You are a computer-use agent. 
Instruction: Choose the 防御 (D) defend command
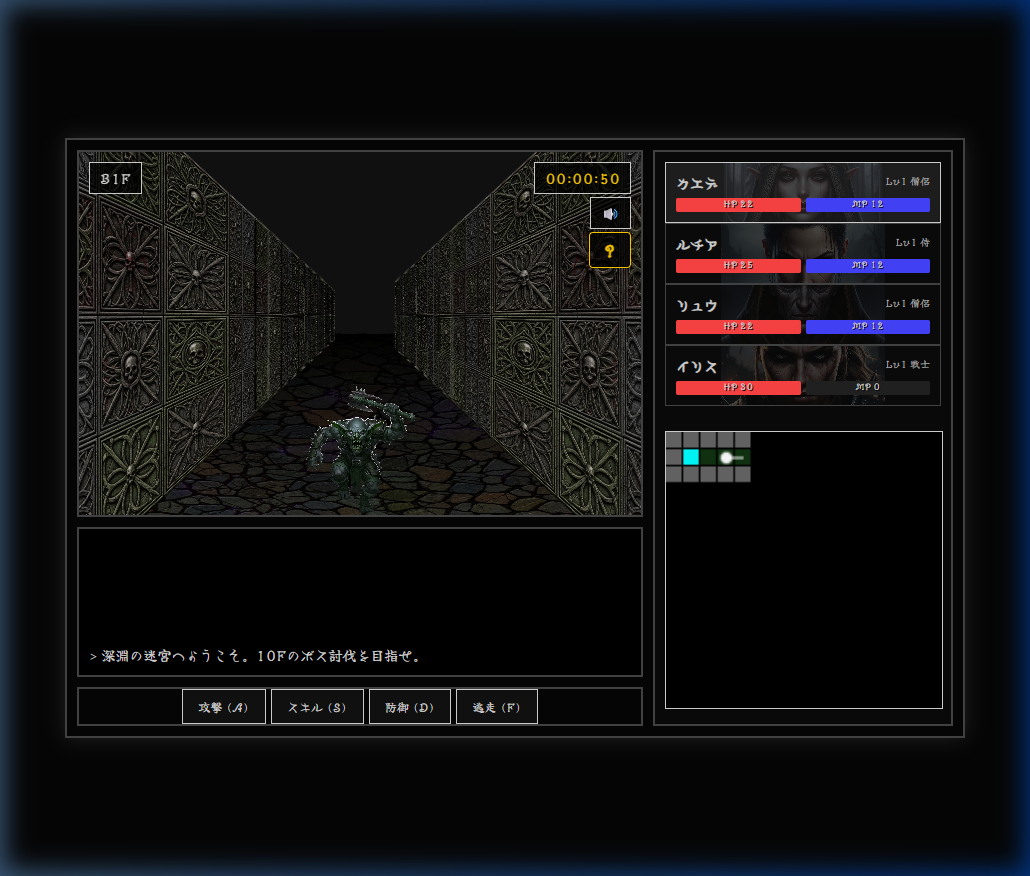(x=410, y=707)
